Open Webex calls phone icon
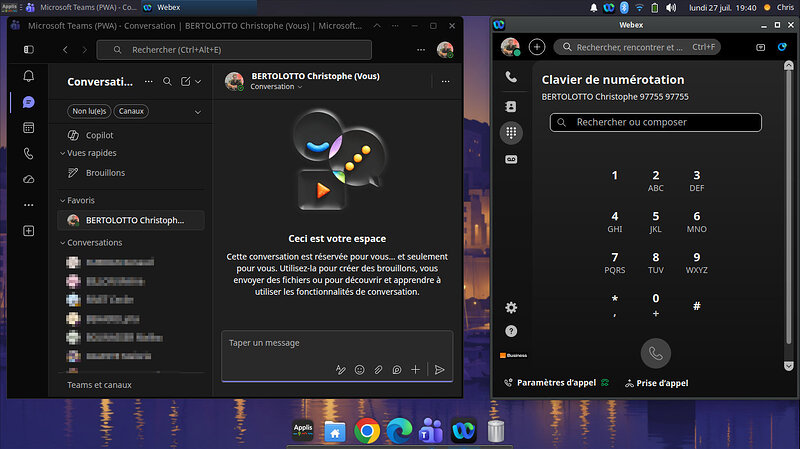The height and width of the screenshot is (449, 800). (511, 77)
